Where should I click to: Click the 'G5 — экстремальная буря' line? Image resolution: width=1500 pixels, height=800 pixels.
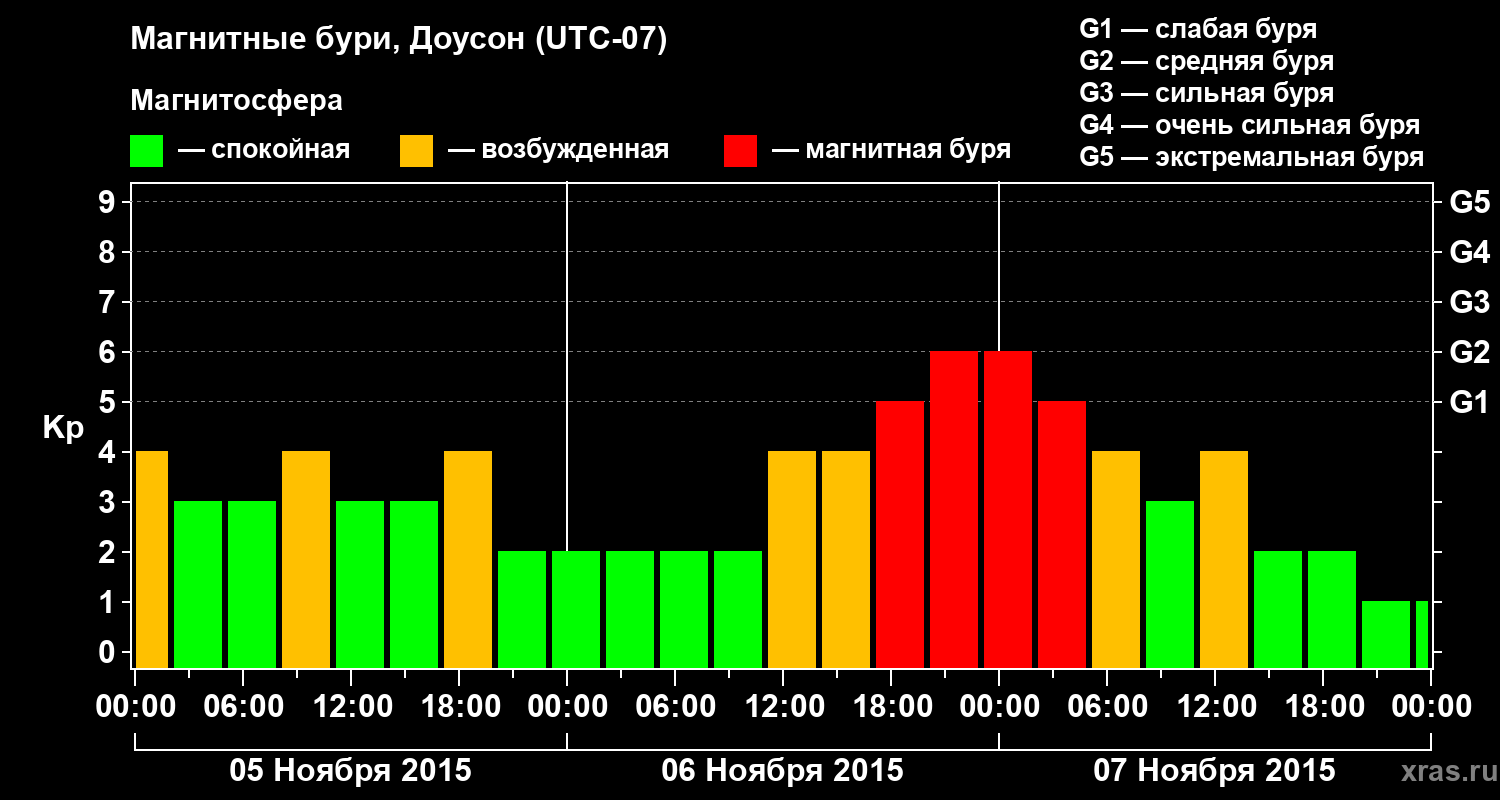point(1251,158)
